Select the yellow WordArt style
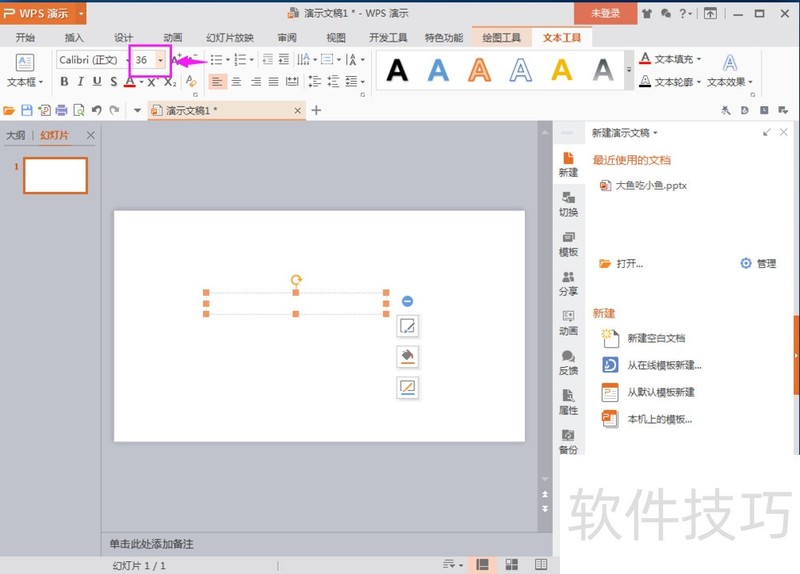This screenshot has width=800, height=574. (562, 69)
